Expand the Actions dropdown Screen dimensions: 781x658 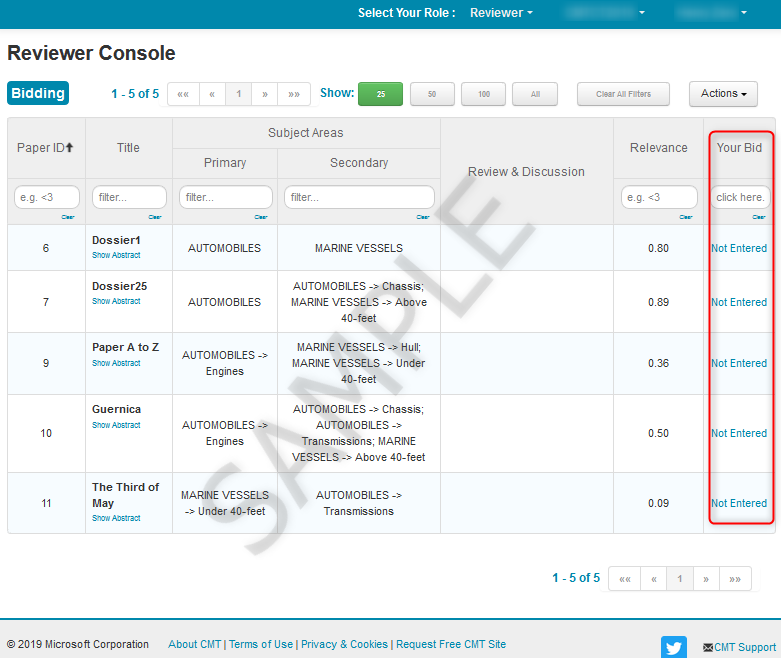(x=723, y=94)
